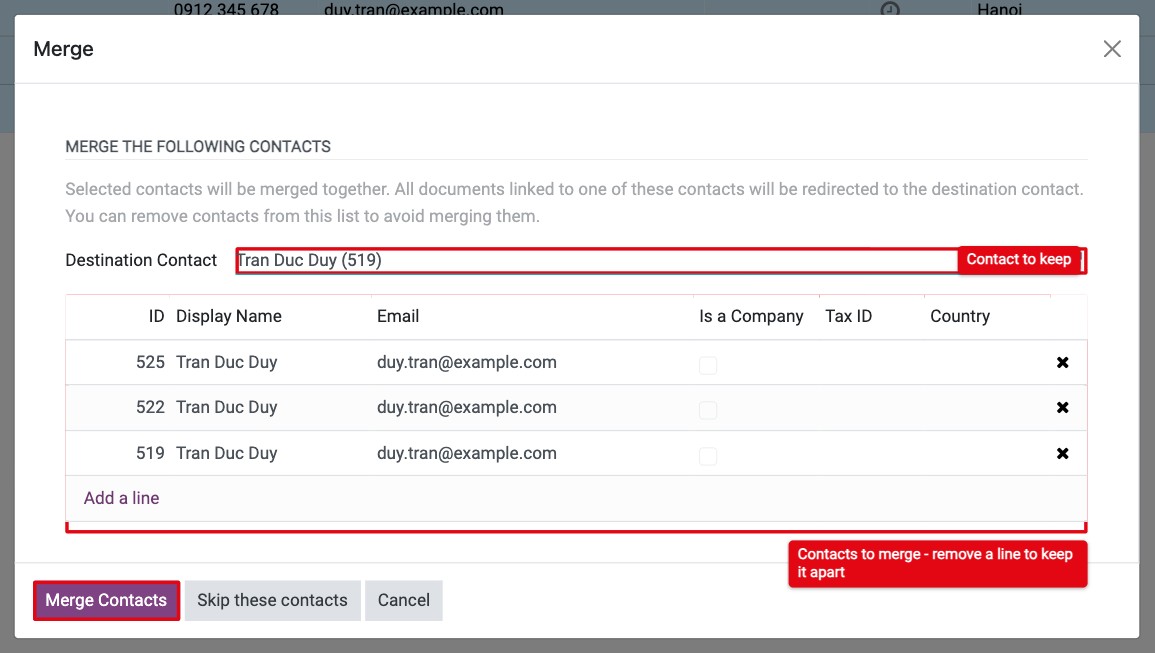Toggle Is a Company checkbox for ID 525

[708, 365]
